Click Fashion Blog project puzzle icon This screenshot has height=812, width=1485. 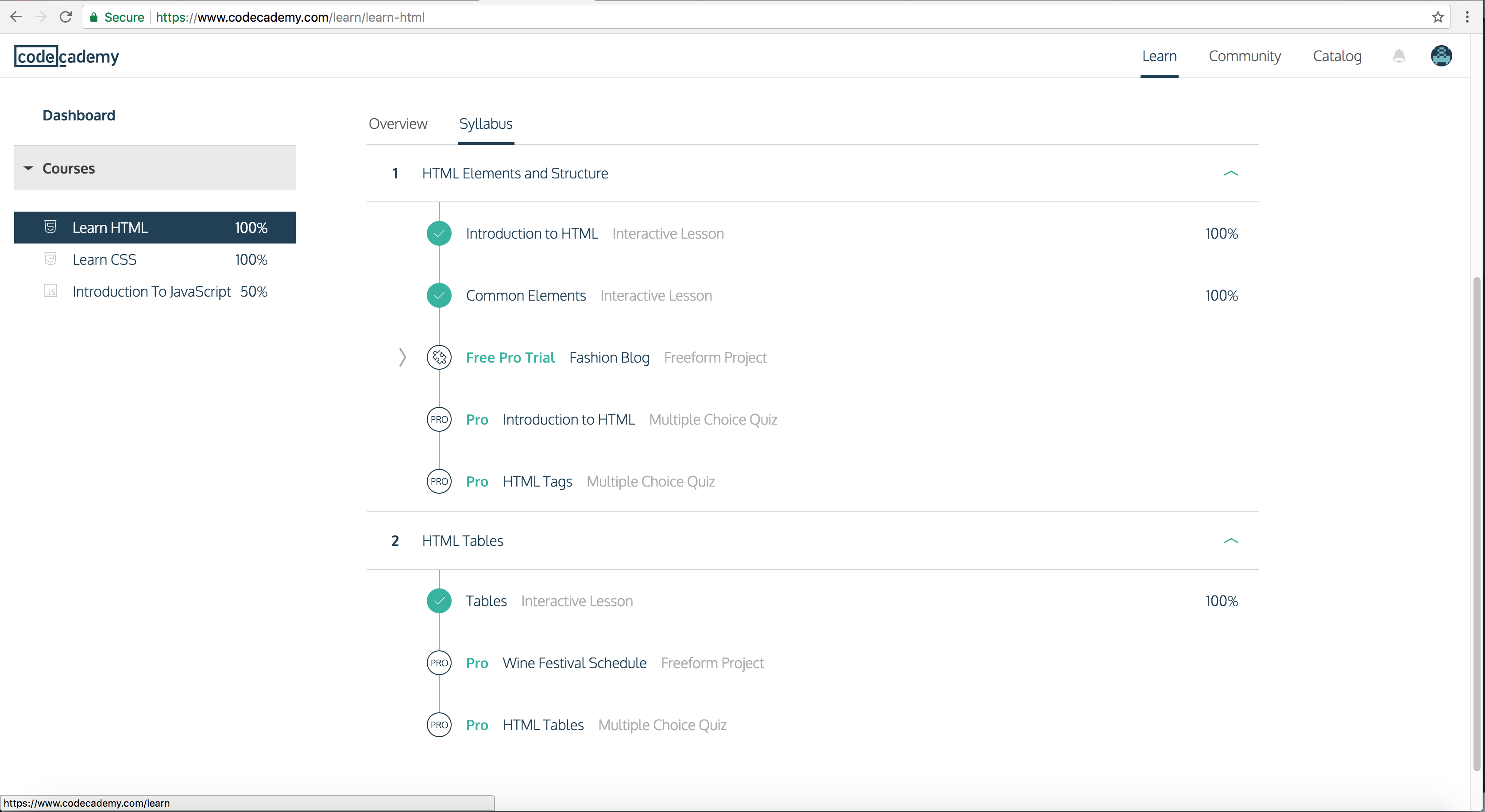(439, 357)
